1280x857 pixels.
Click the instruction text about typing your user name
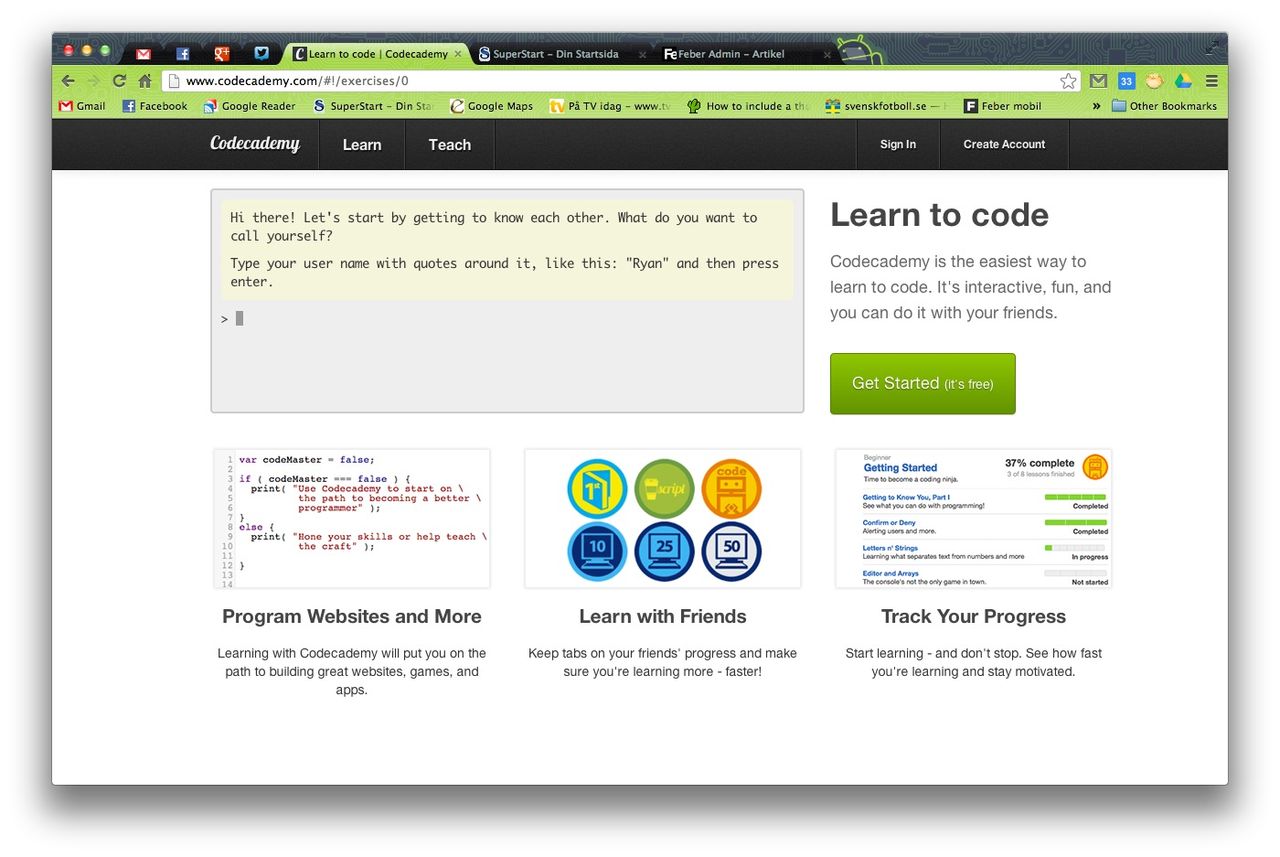click(504, 273)
